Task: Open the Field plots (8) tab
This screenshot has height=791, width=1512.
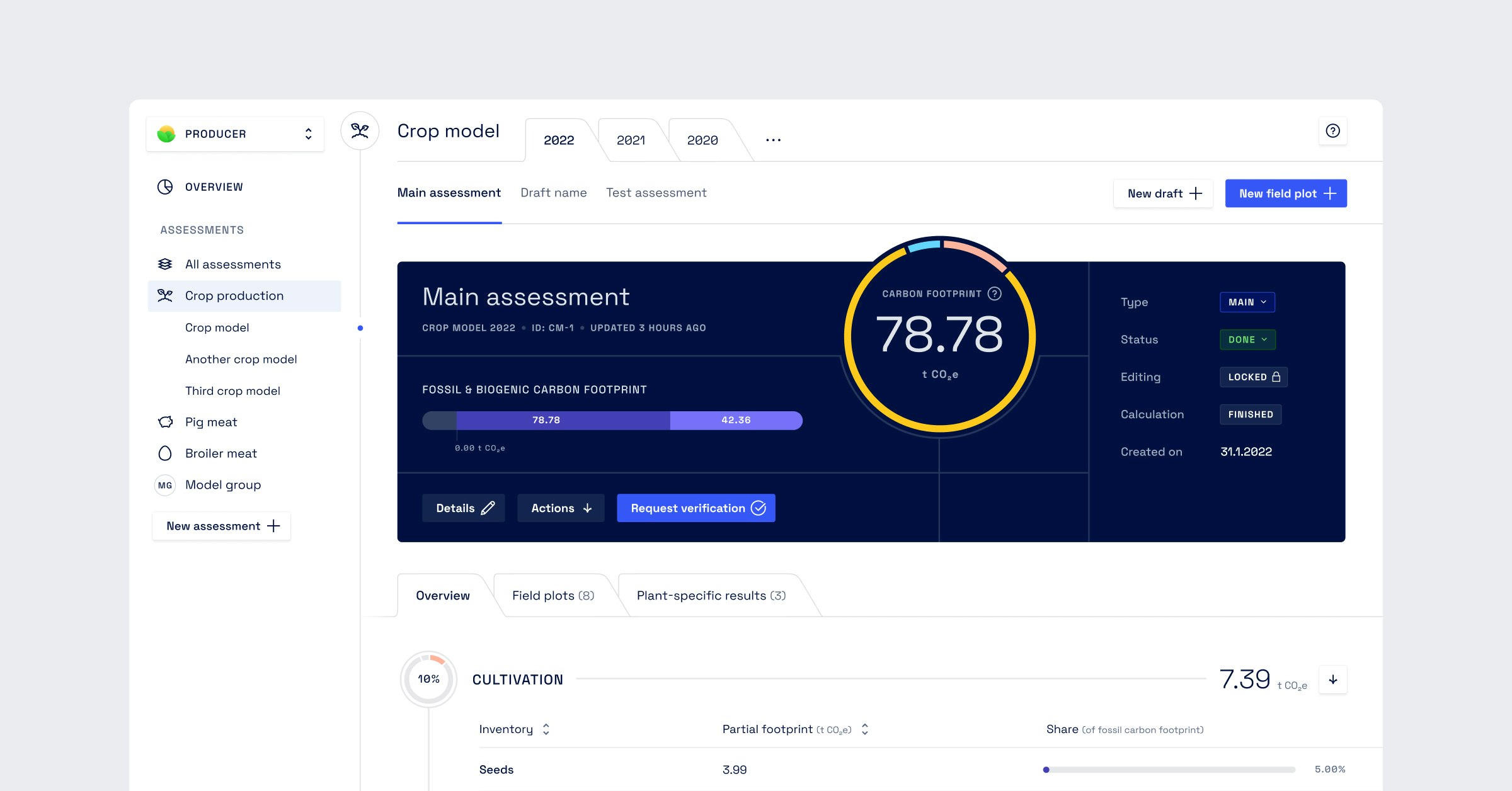Action: click(553, 596)
